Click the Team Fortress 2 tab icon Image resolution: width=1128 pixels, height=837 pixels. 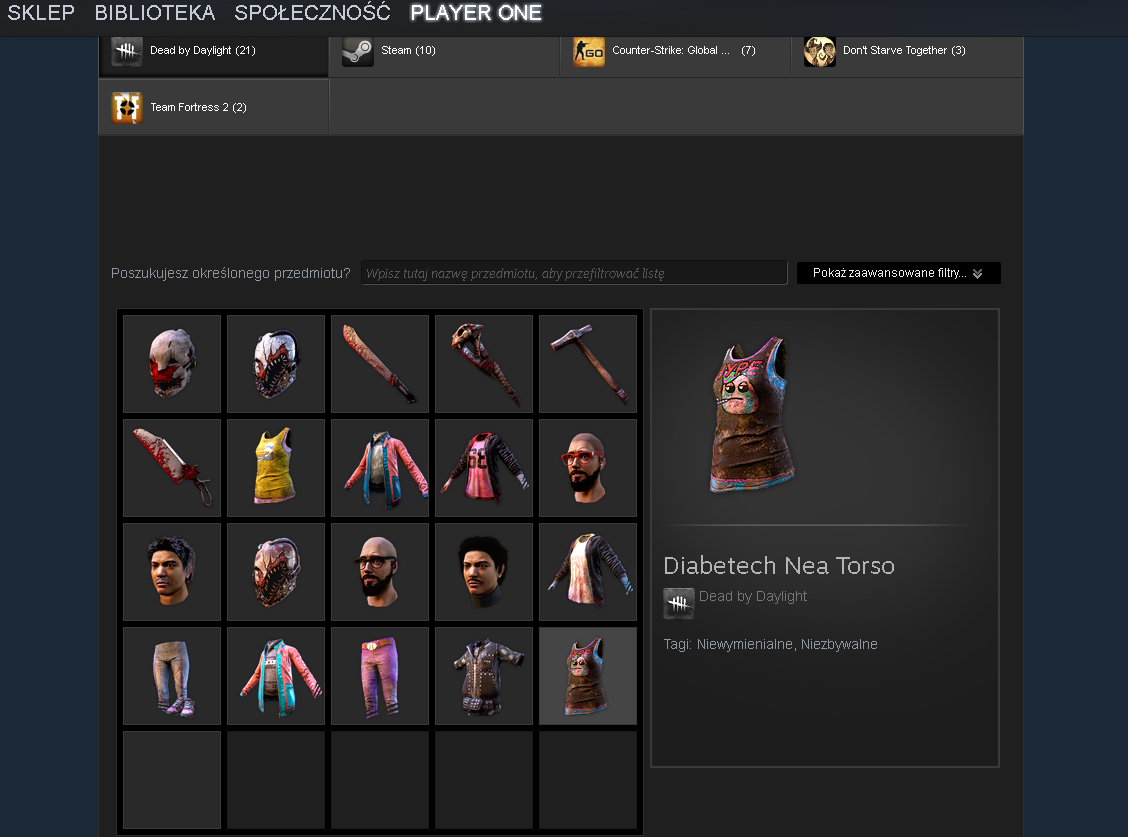[127, 107]
